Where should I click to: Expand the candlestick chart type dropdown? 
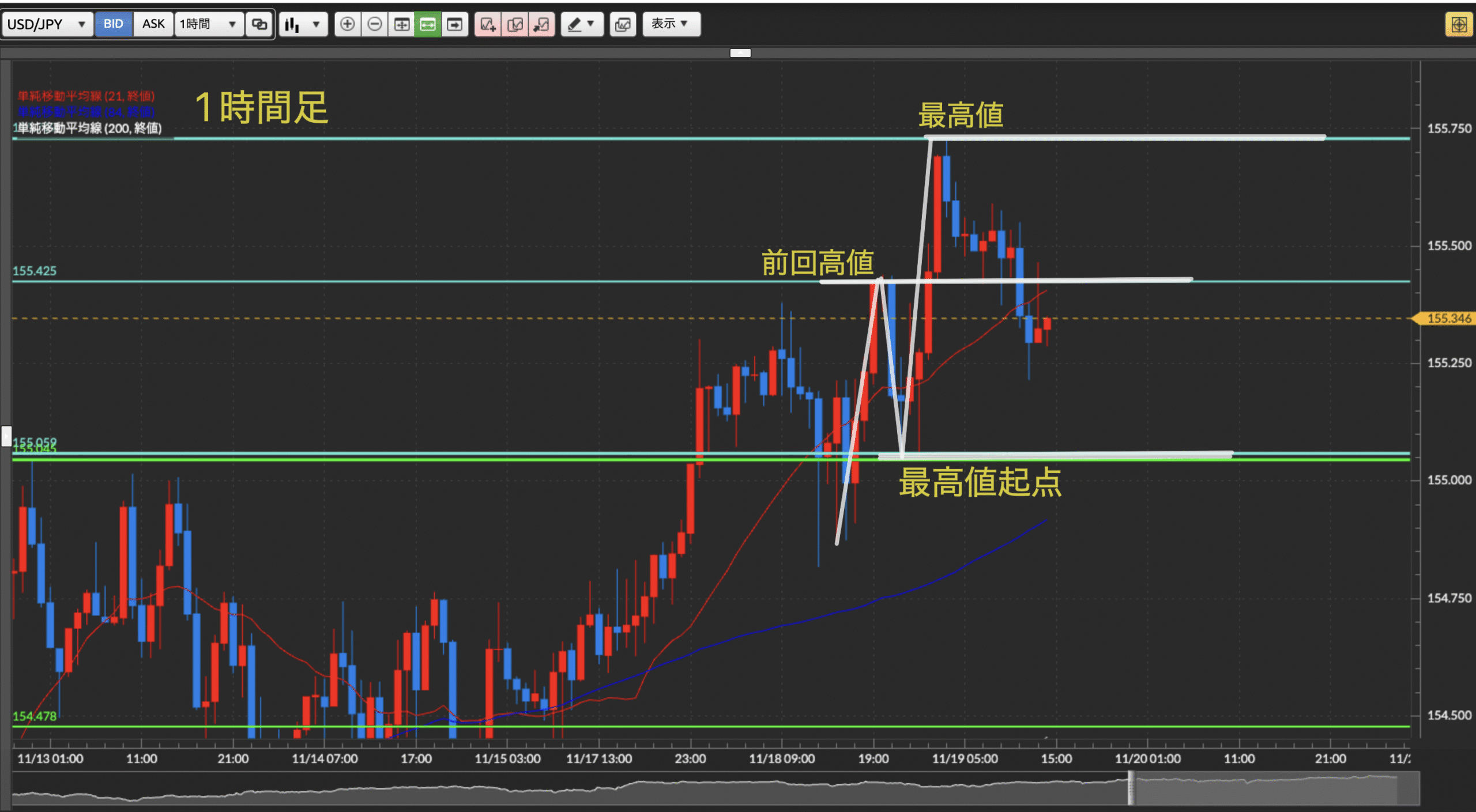[x=303, y=24]
